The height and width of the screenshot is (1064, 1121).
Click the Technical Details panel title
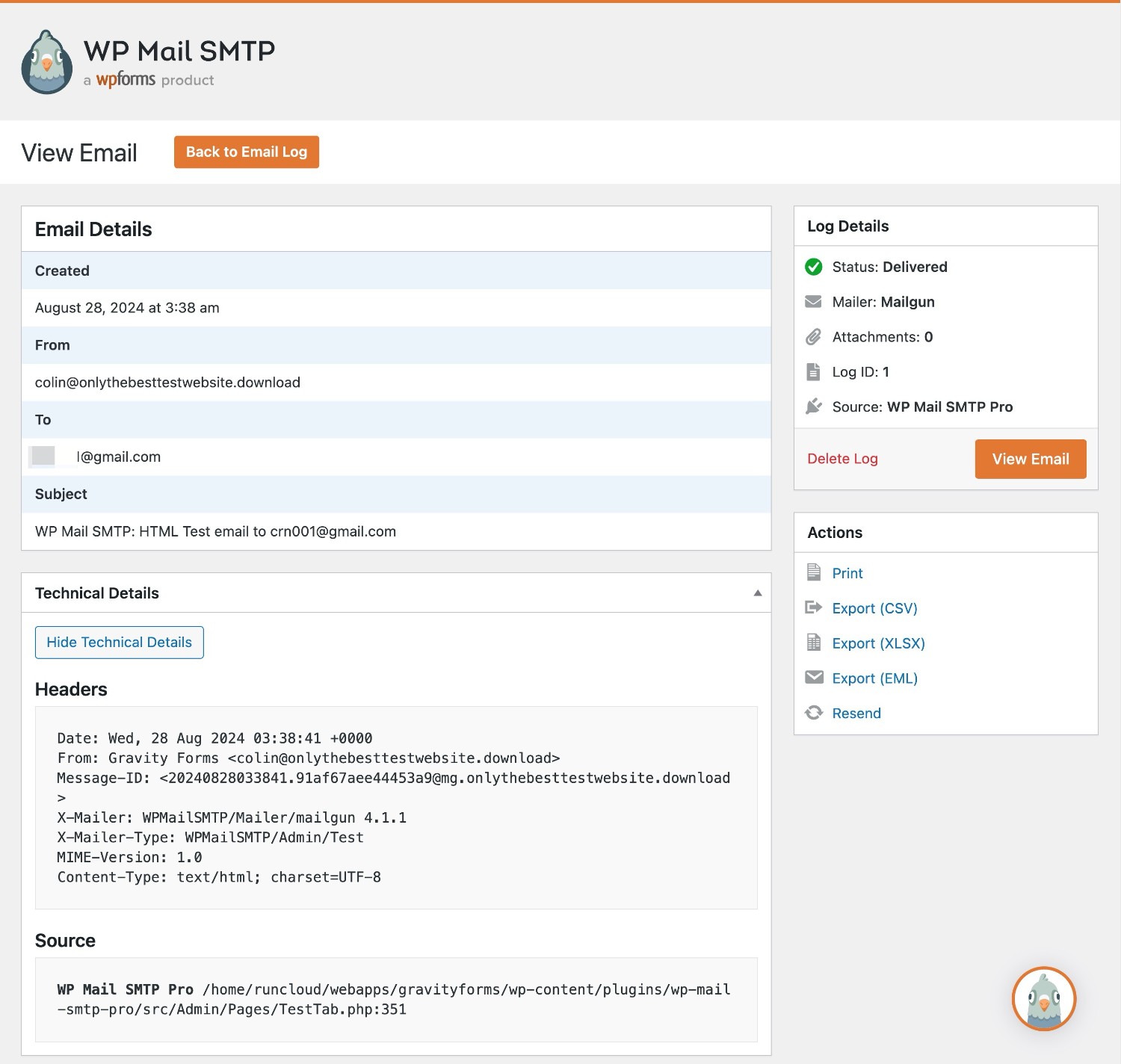[97, 593]
